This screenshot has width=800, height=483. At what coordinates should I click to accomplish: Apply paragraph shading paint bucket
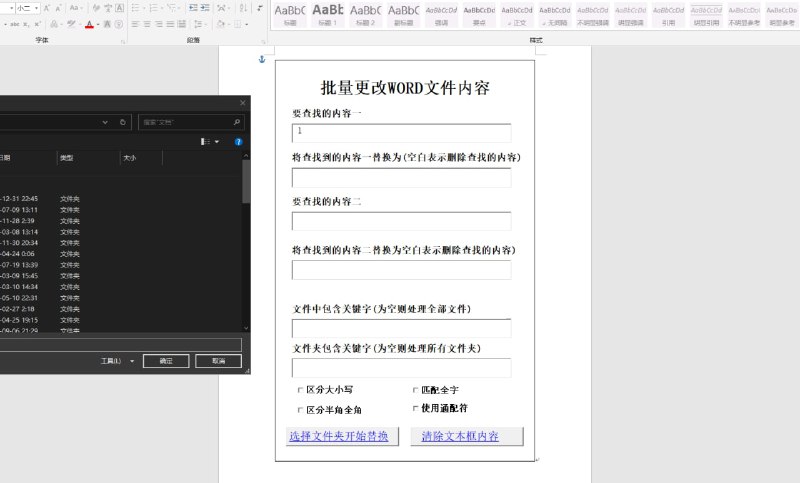(220, 24)
